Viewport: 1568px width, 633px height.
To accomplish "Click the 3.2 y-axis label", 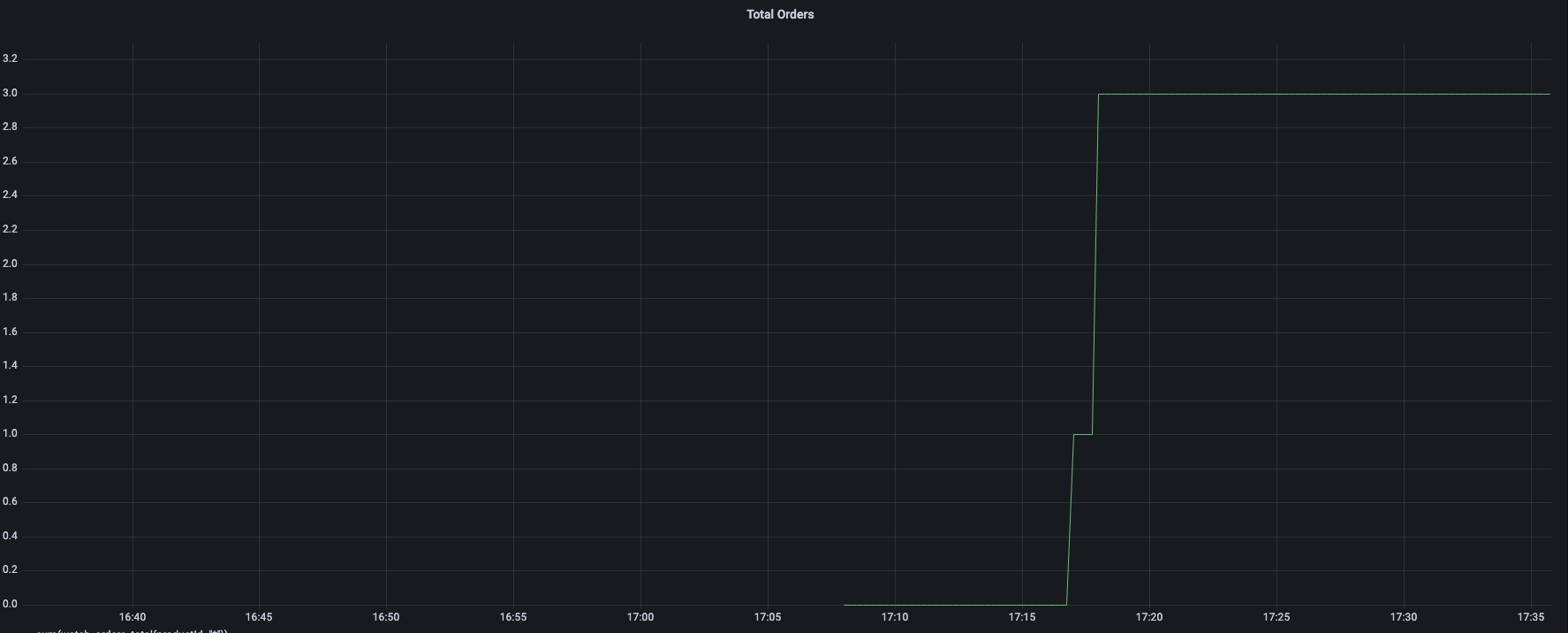I will 11,58.
